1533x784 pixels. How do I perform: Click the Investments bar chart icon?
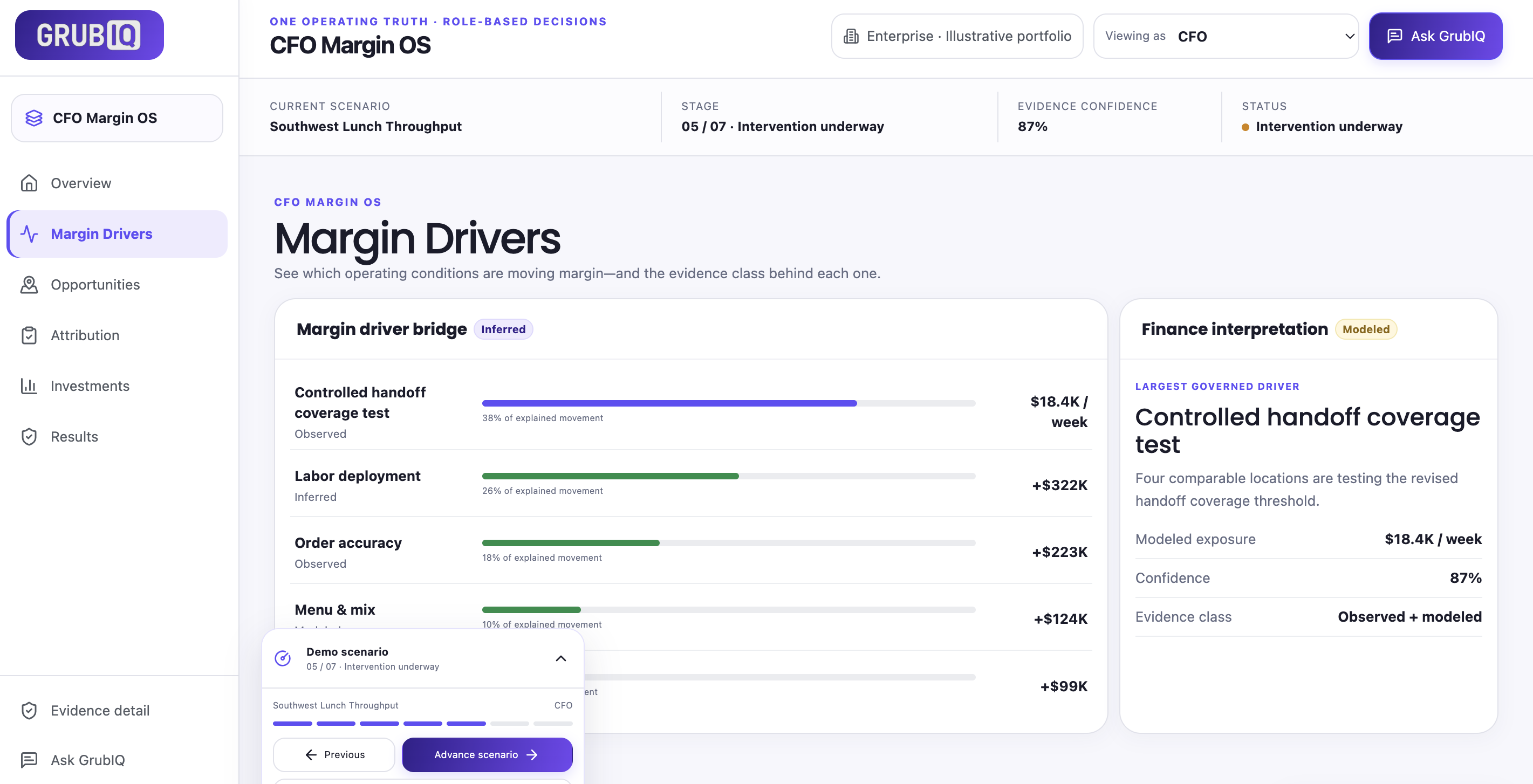(x=29, y=386)
